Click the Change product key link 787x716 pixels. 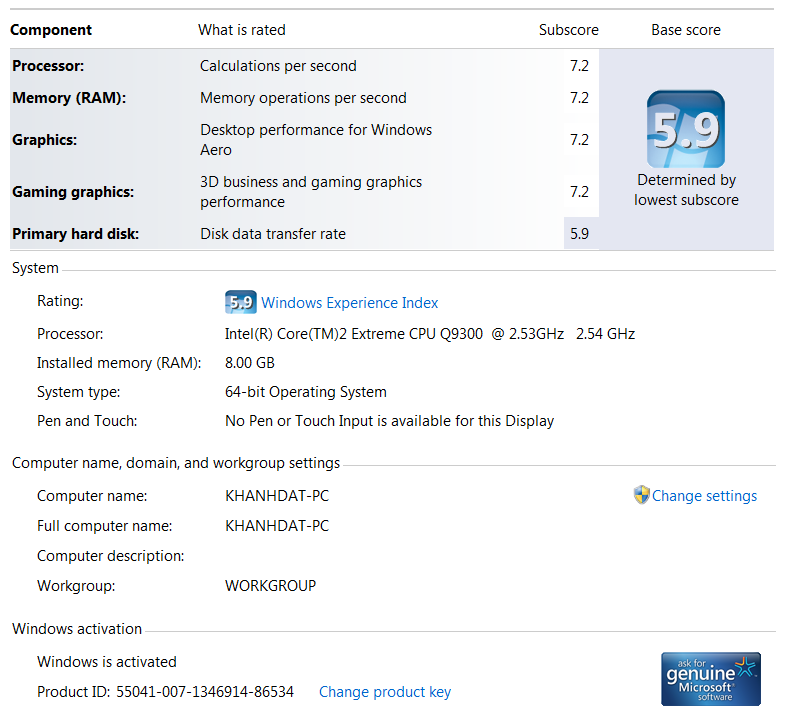pos(385,692)
